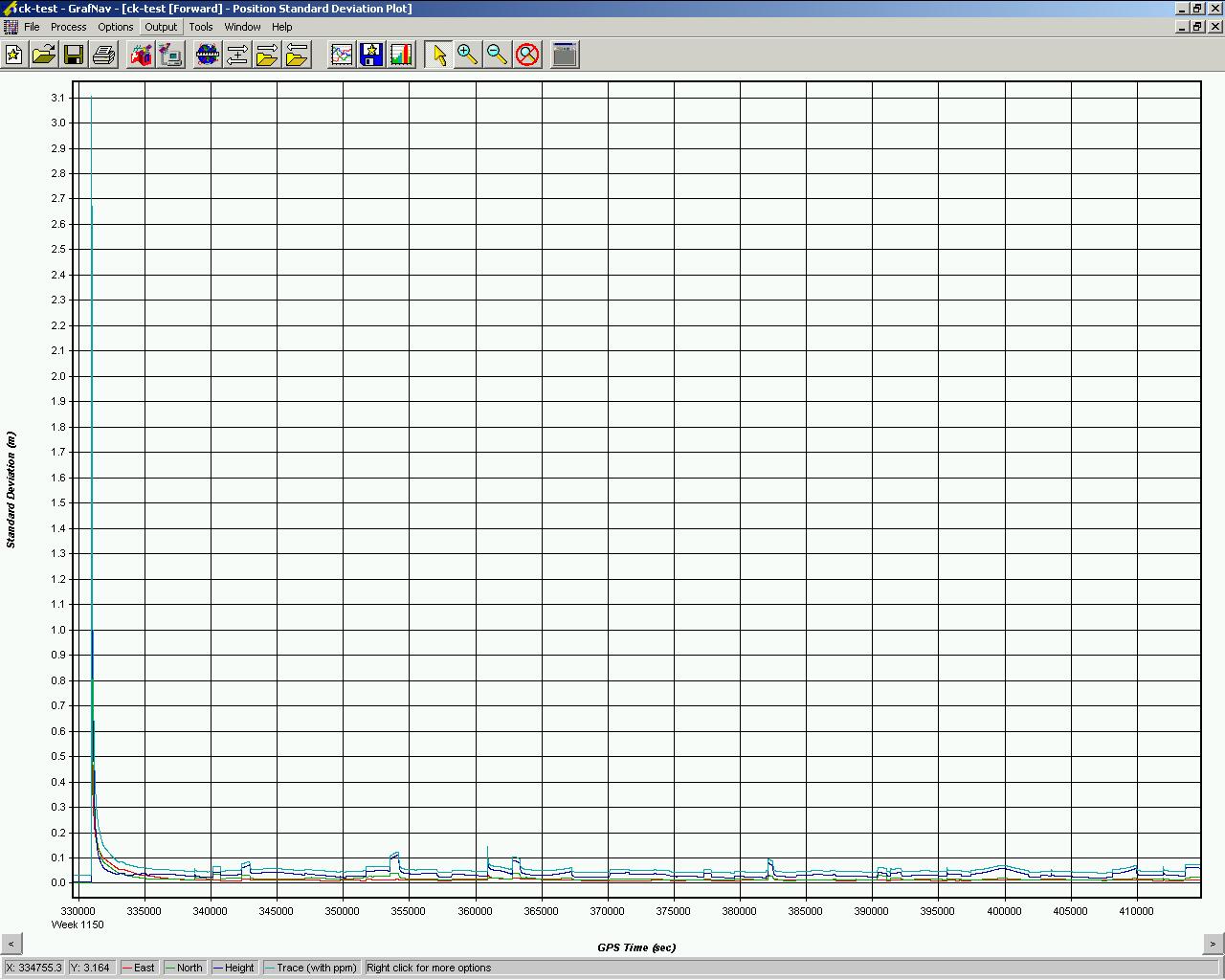Click the colored bar chart icon

click(x=401, y=55)
